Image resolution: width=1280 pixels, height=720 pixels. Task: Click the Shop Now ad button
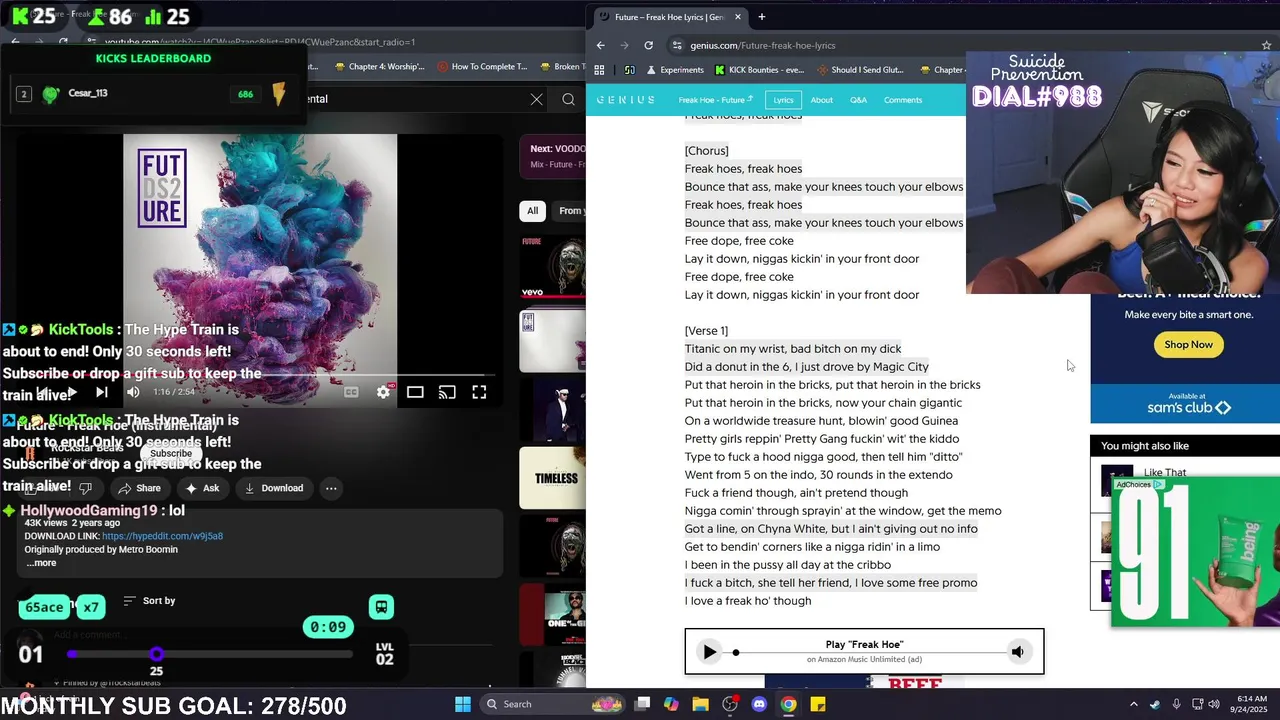(1188, 345)
